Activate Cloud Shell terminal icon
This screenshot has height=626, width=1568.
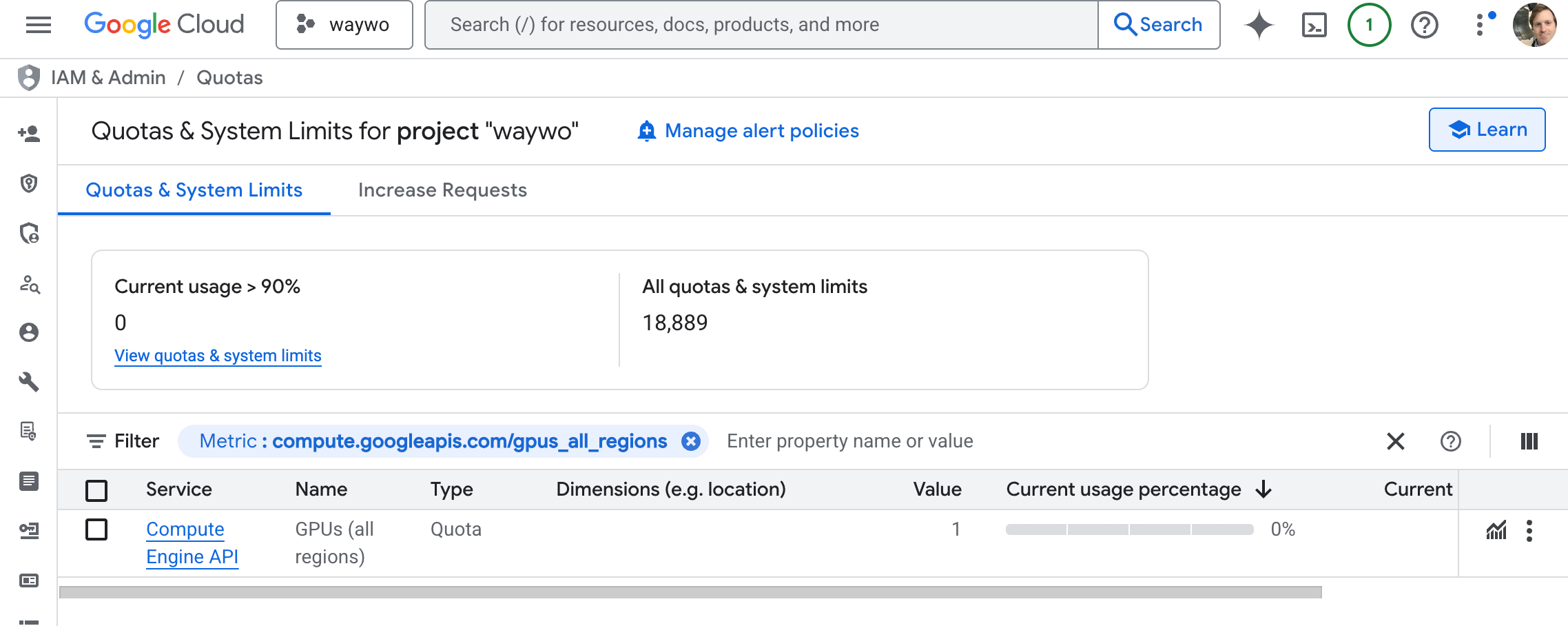pyautogui.click(x=1314, y=26)
